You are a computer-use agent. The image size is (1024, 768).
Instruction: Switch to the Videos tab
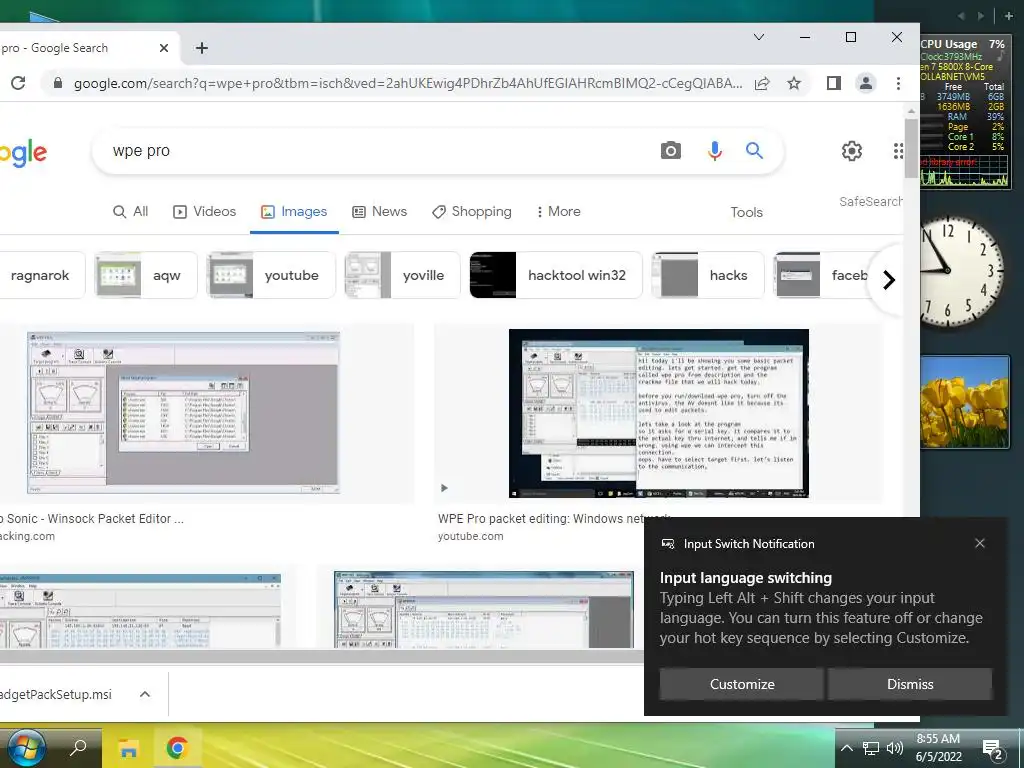[x=204, y=212]
